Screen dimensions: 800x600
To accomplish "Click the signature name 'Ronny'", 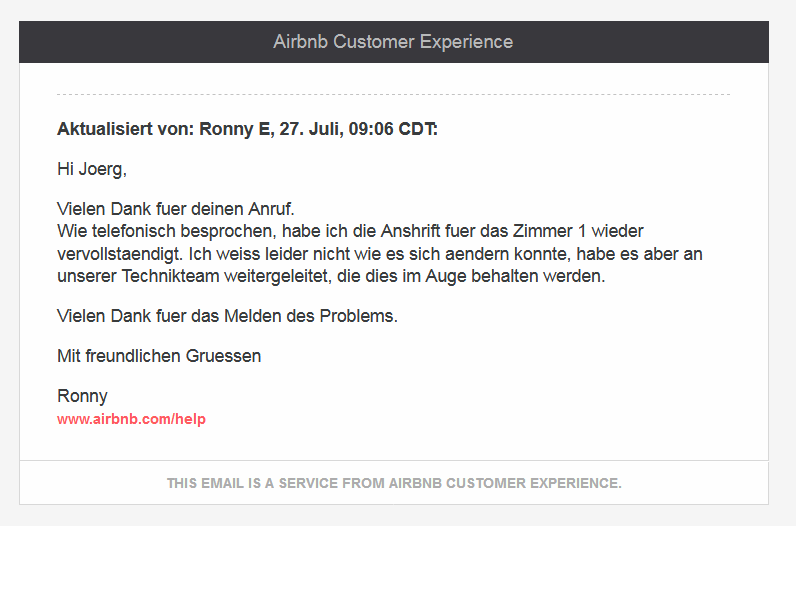I will click(x=82, y=396).
